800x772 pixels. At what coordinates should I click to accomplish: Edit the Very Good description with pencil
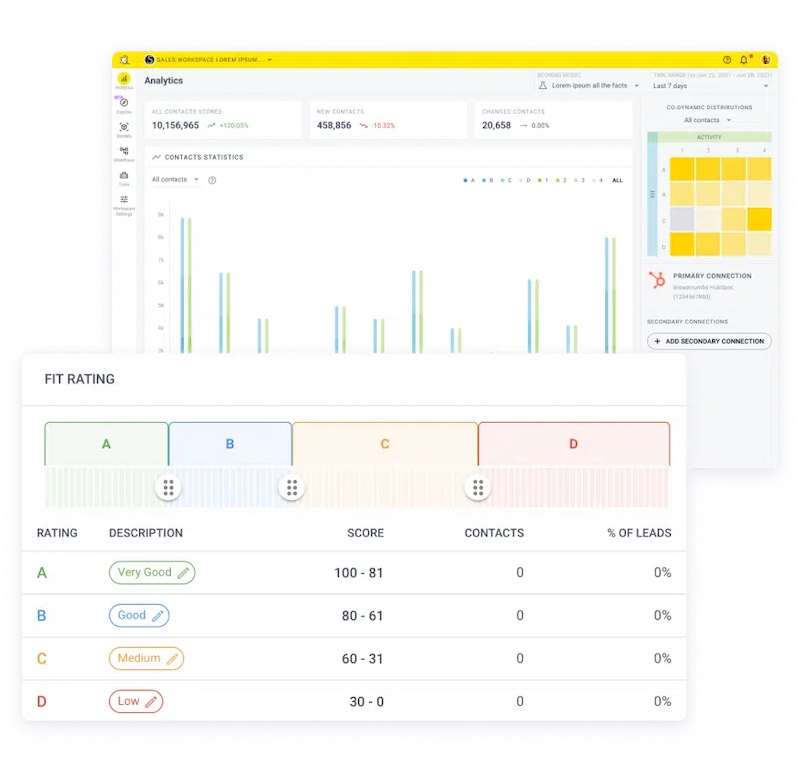click(x=183, y=573)
